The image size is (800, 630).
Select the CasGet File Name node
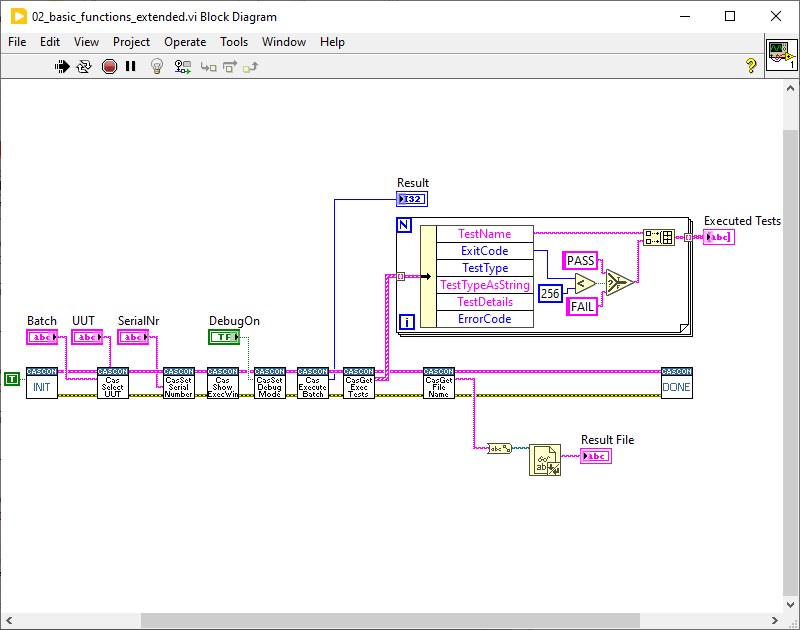[x=439, y=383]
